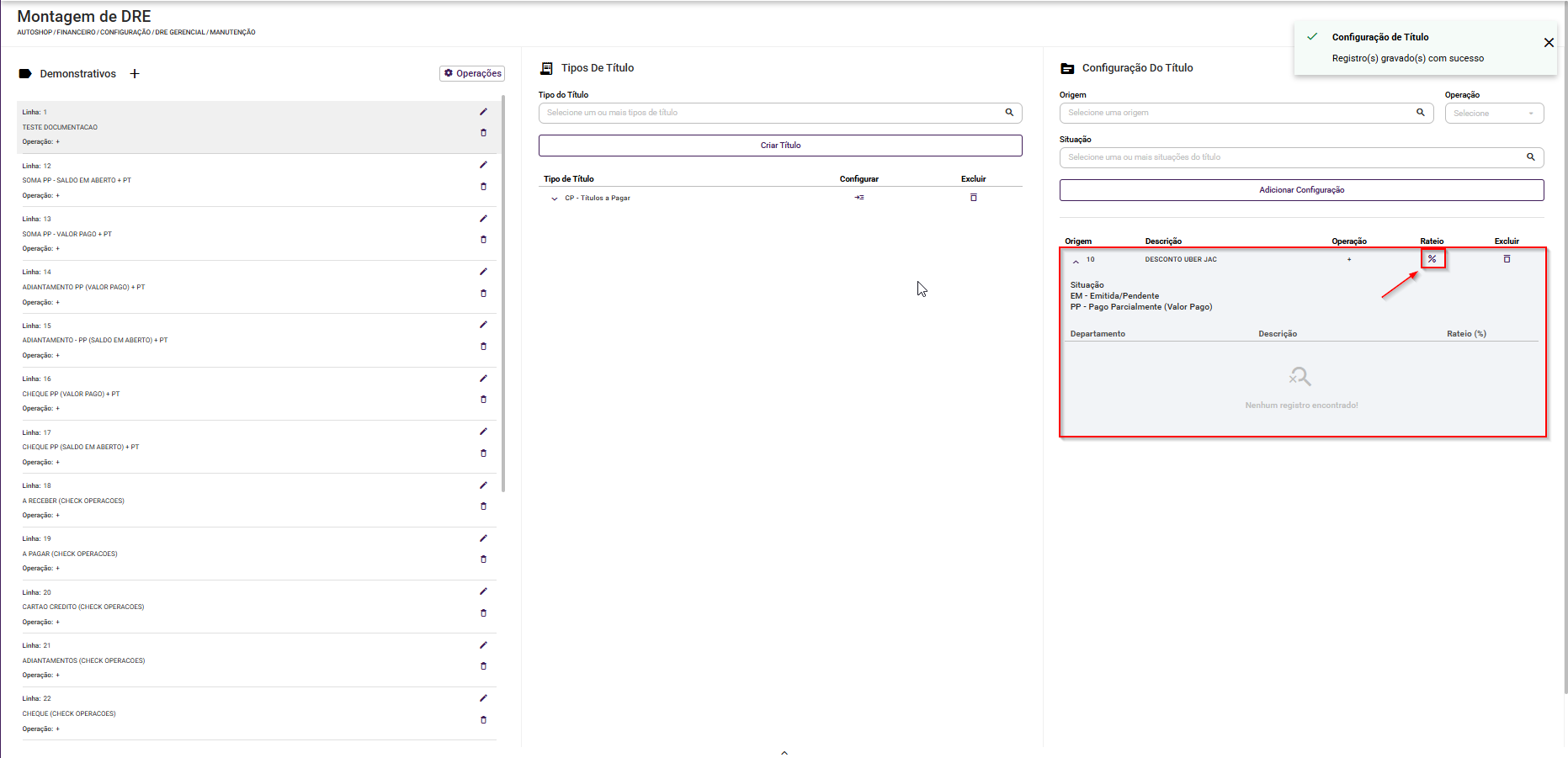Delete Linha 13 SOMA PP - VALOR PAGO

483,240
